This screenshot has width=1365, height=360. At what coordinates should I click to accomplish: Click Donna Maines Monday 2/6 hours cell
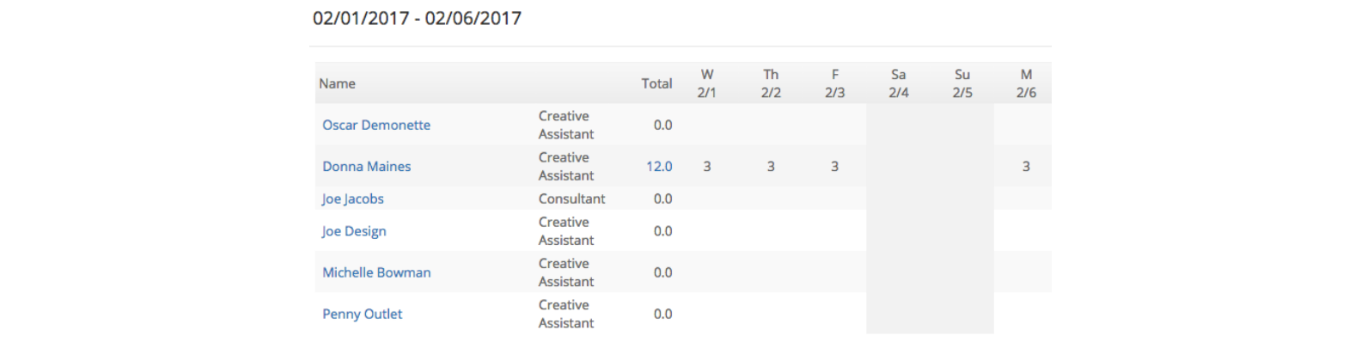tap(1026, 167)
